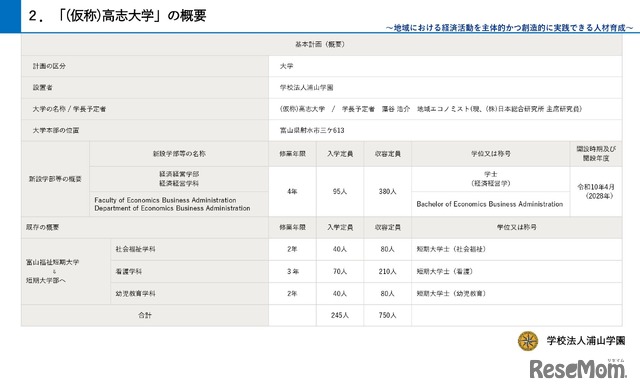640x392 pixels.
Task: Click 収容定員 header in new faculty section
Action: [x=388, y=154]
